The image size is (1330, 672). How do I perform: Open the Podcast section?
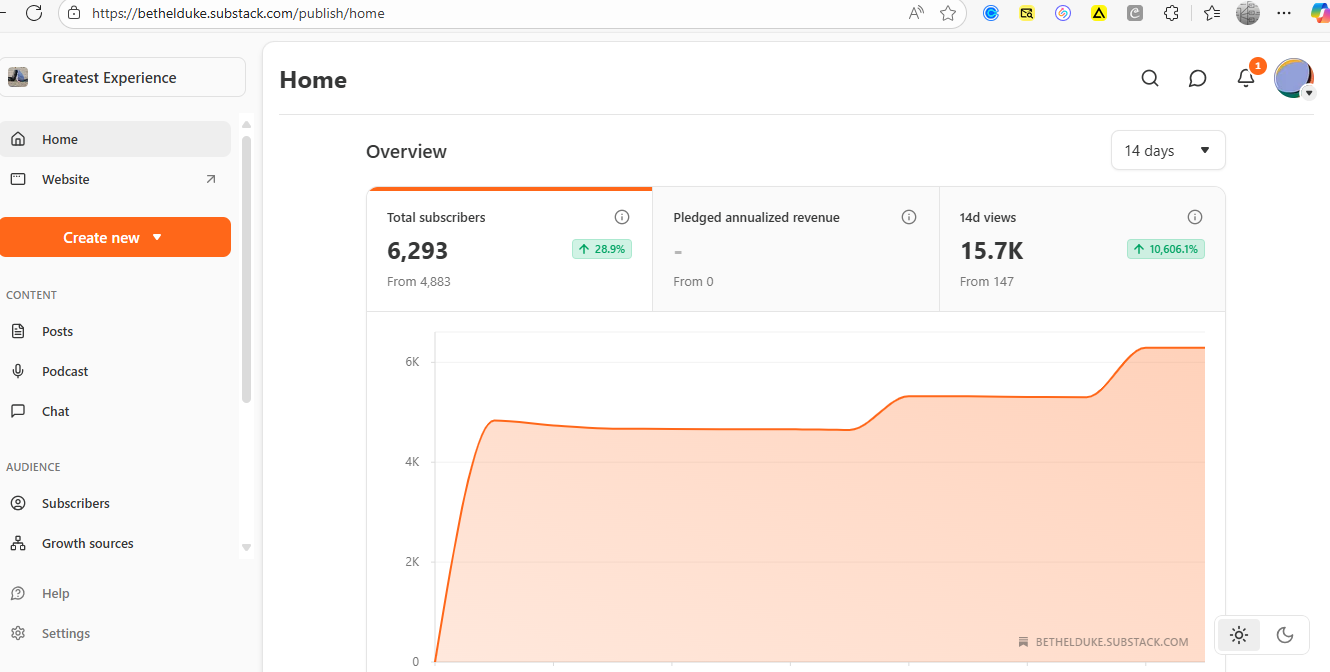pos(63,371)
